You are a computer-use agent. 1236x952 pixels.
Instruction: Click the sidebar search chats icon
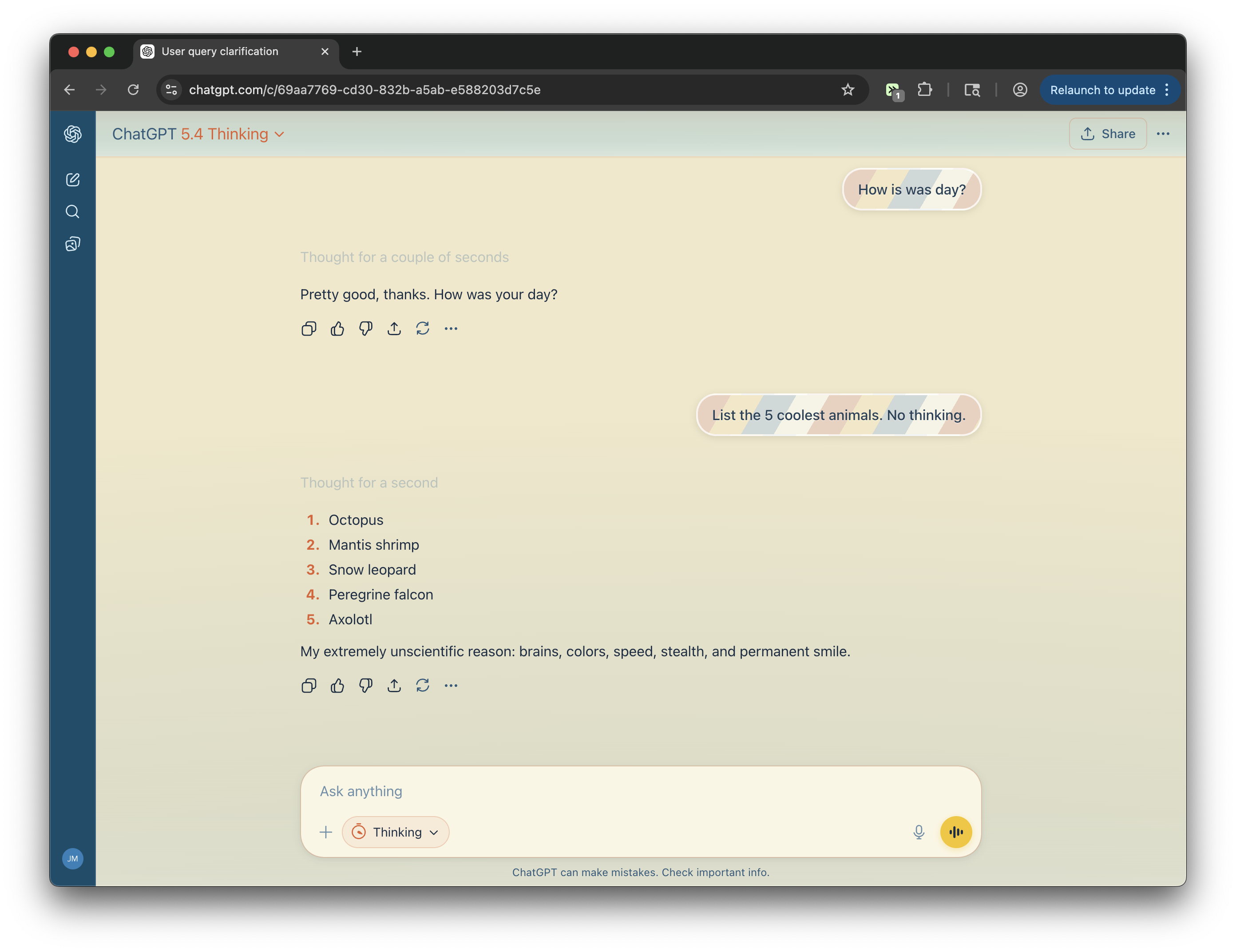(72, 212)
